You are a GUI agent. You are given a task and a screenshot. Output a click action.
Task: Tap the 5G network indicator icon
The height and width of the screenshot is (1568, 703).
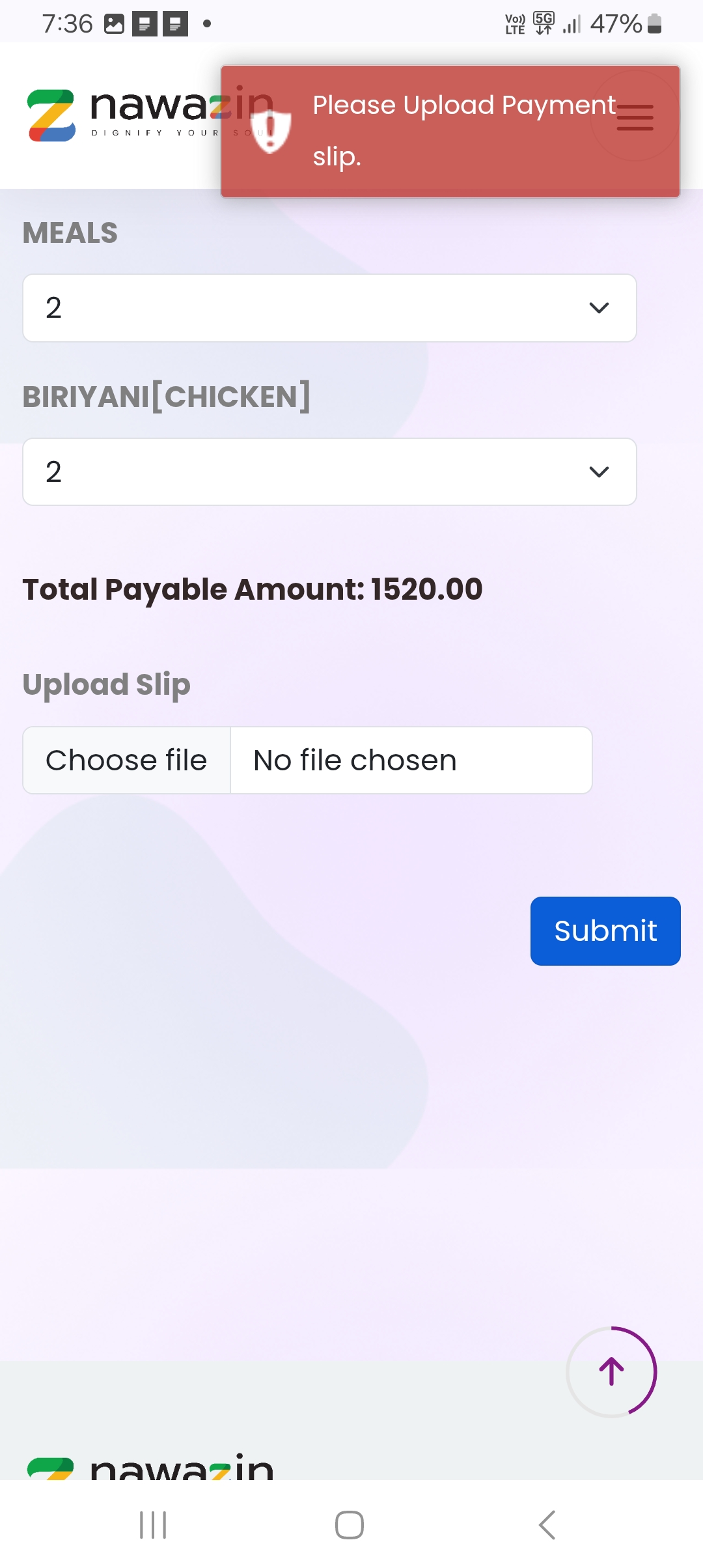point(544,23)
